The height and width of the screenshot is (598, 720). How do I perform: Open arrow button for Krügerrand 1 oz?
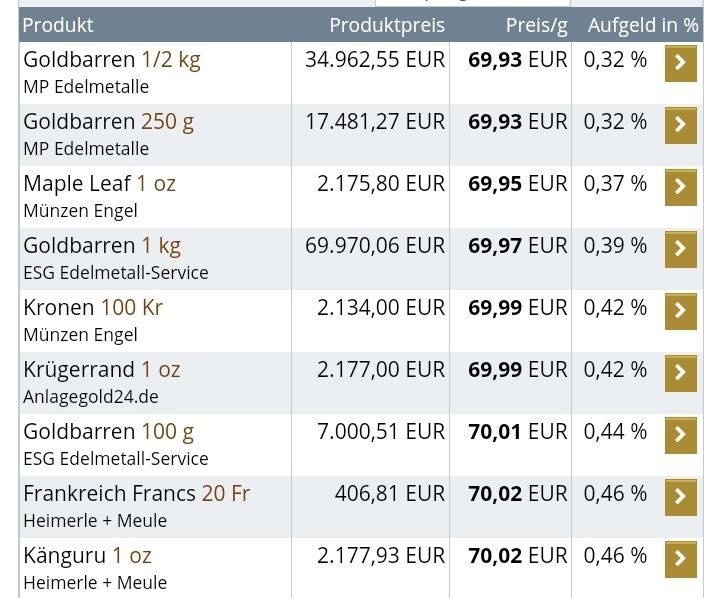(x=680, y=373)
